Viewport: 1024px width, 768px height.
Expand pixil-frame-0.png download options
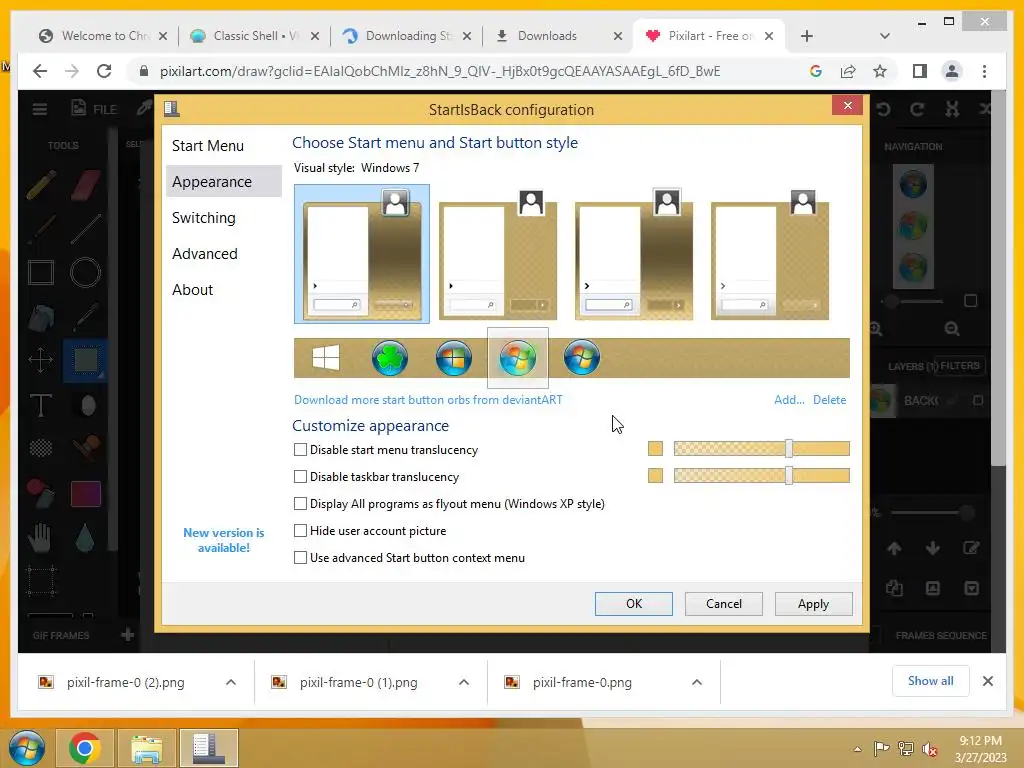(x=697, y=682)
